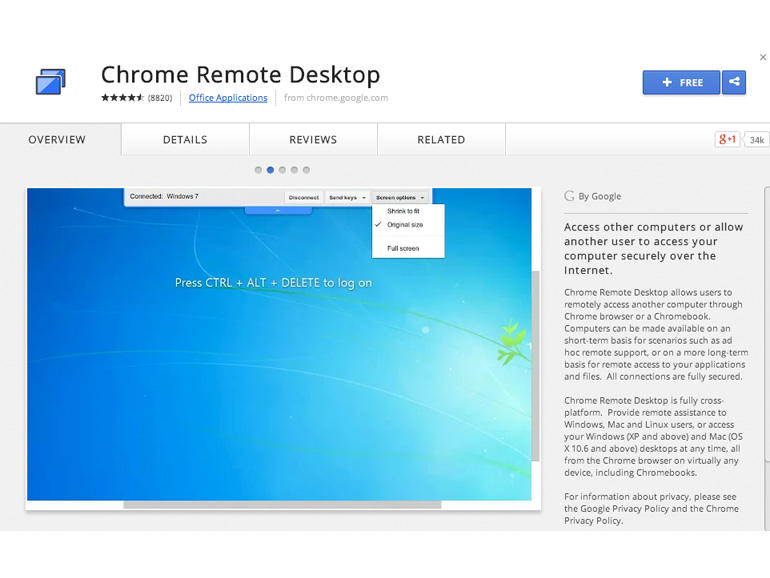Image resolution: width=770 pixels, height=578 pixels.
Task: Click the star rating
Action: [x=122, y=98]
